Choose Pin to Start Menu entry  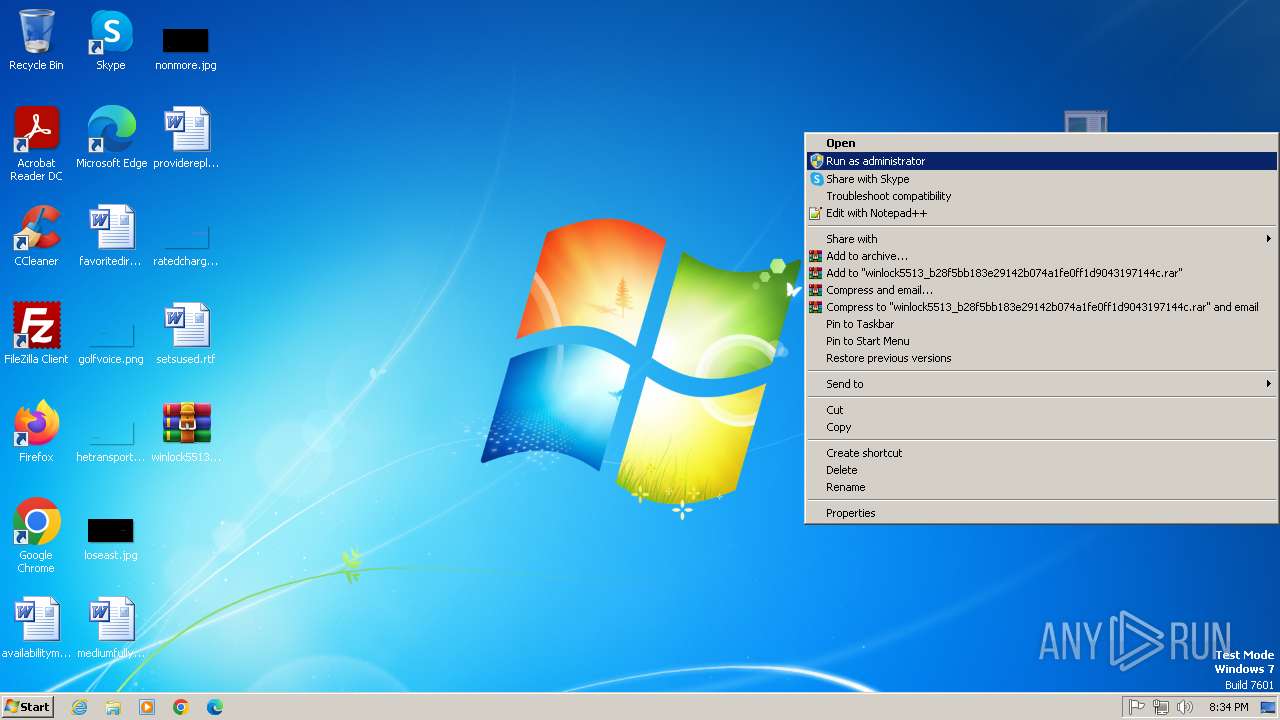(x=1042, y=341)
